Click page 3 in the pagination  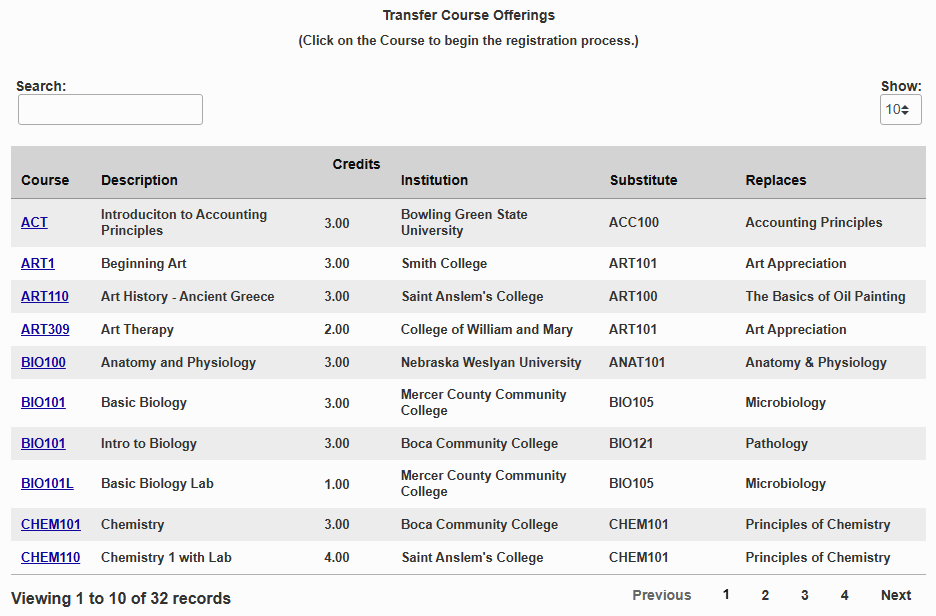point(804,594)
